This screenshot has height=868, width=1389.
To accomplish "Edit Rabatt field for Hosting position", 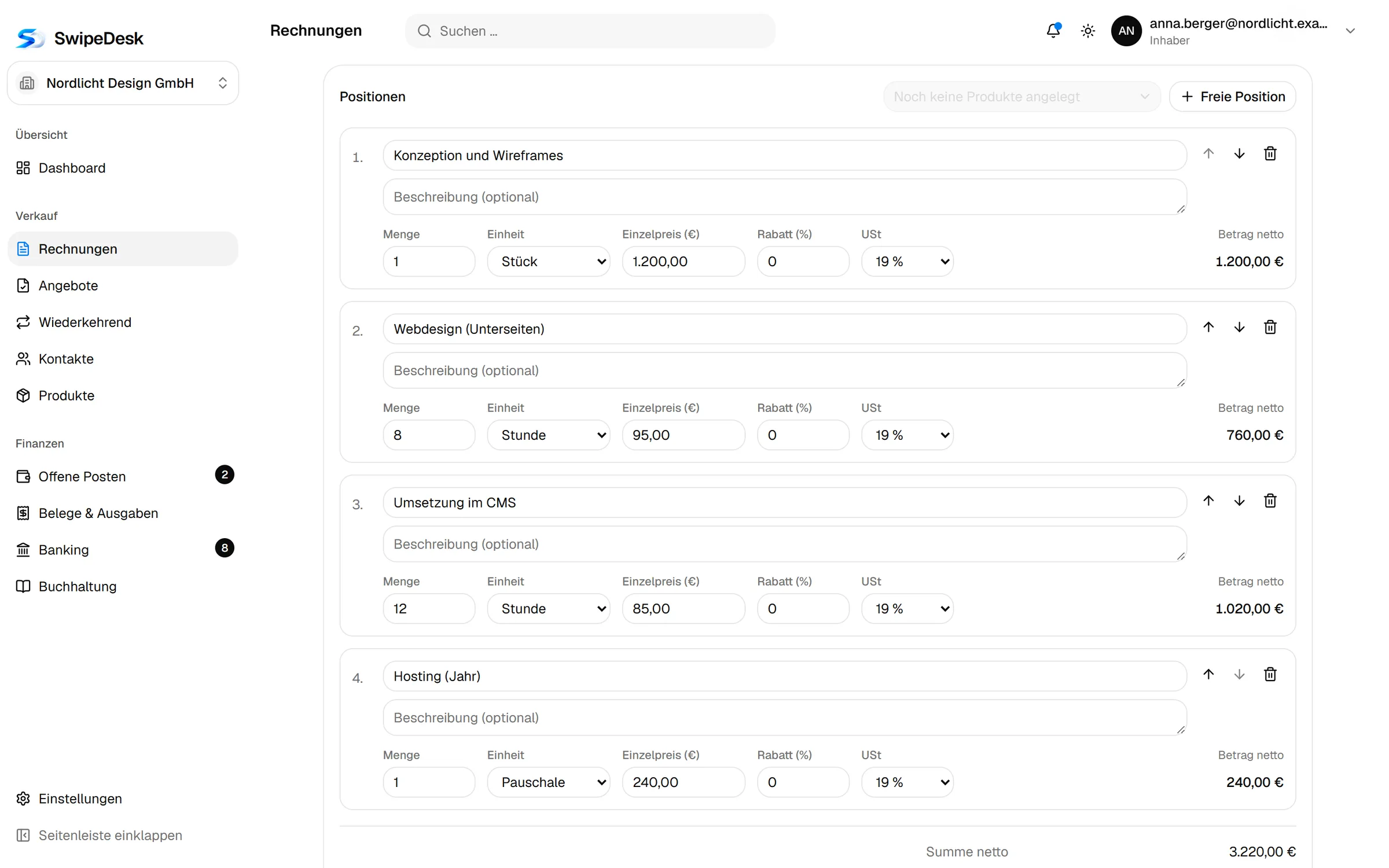I will (803, 782).
